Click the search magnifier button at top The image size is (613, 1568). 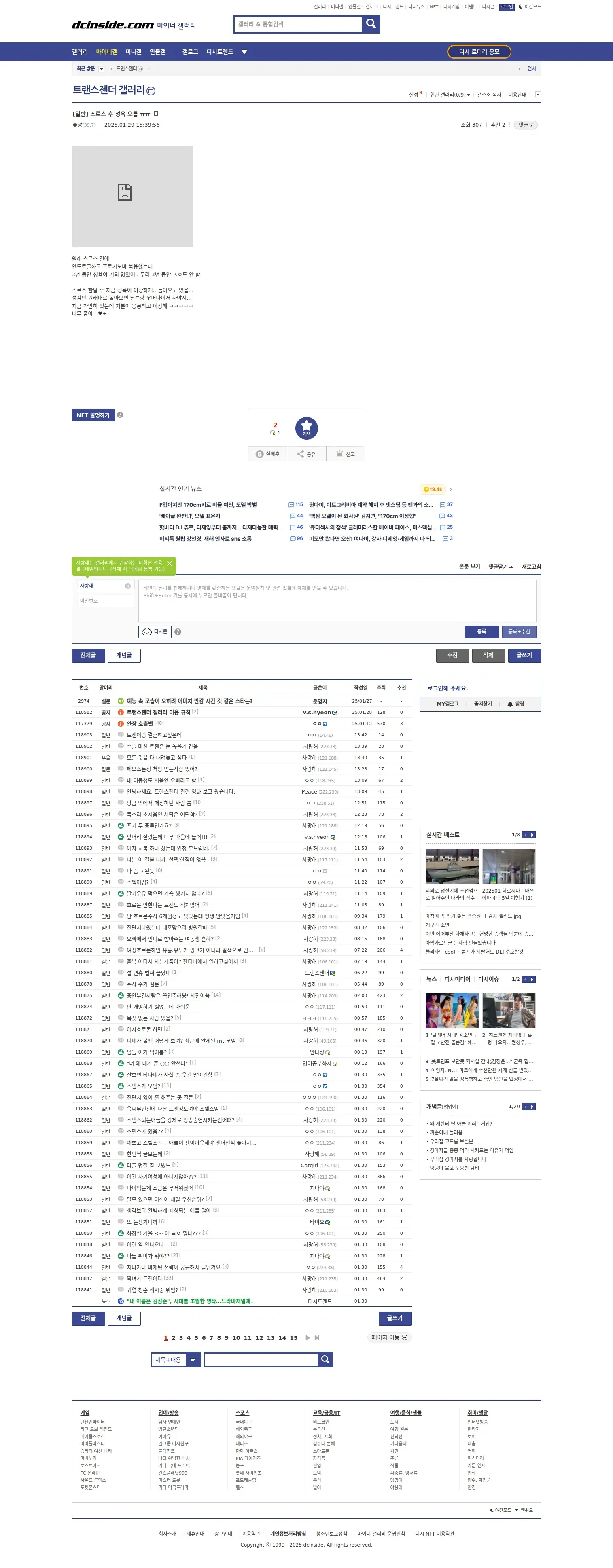click(x=371, y=24)
